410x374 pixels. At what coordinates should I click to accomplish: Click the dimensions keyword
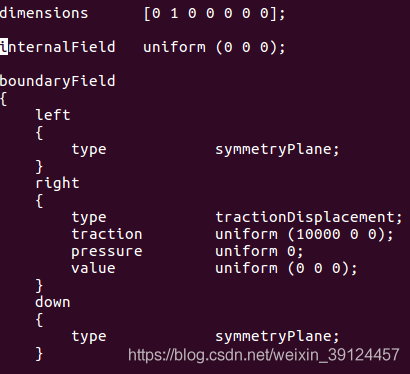pyautogui.click(x=44, y=13)
